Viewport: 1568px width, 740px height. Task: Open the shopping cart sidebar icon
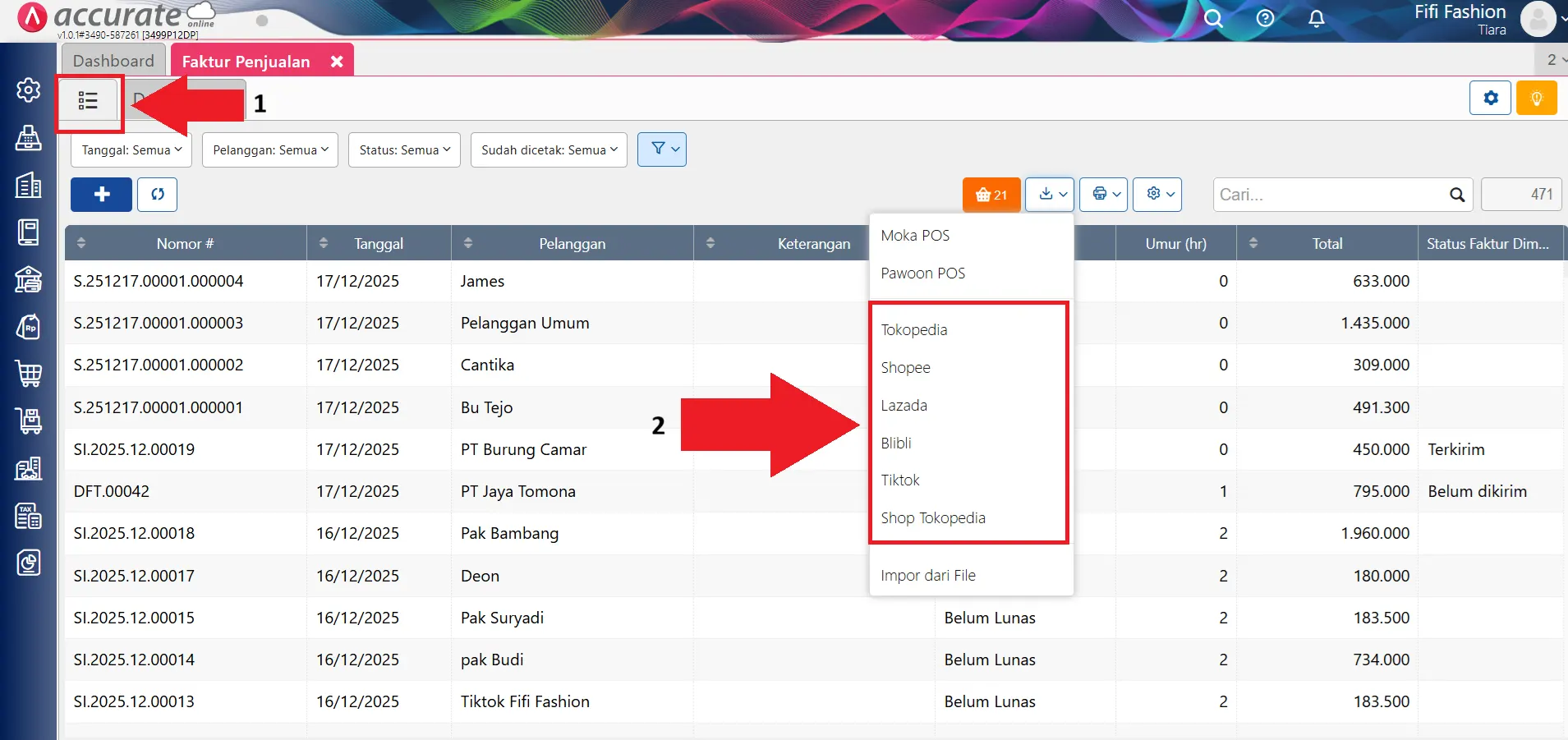pyautogui.click(x=29, y=374)
